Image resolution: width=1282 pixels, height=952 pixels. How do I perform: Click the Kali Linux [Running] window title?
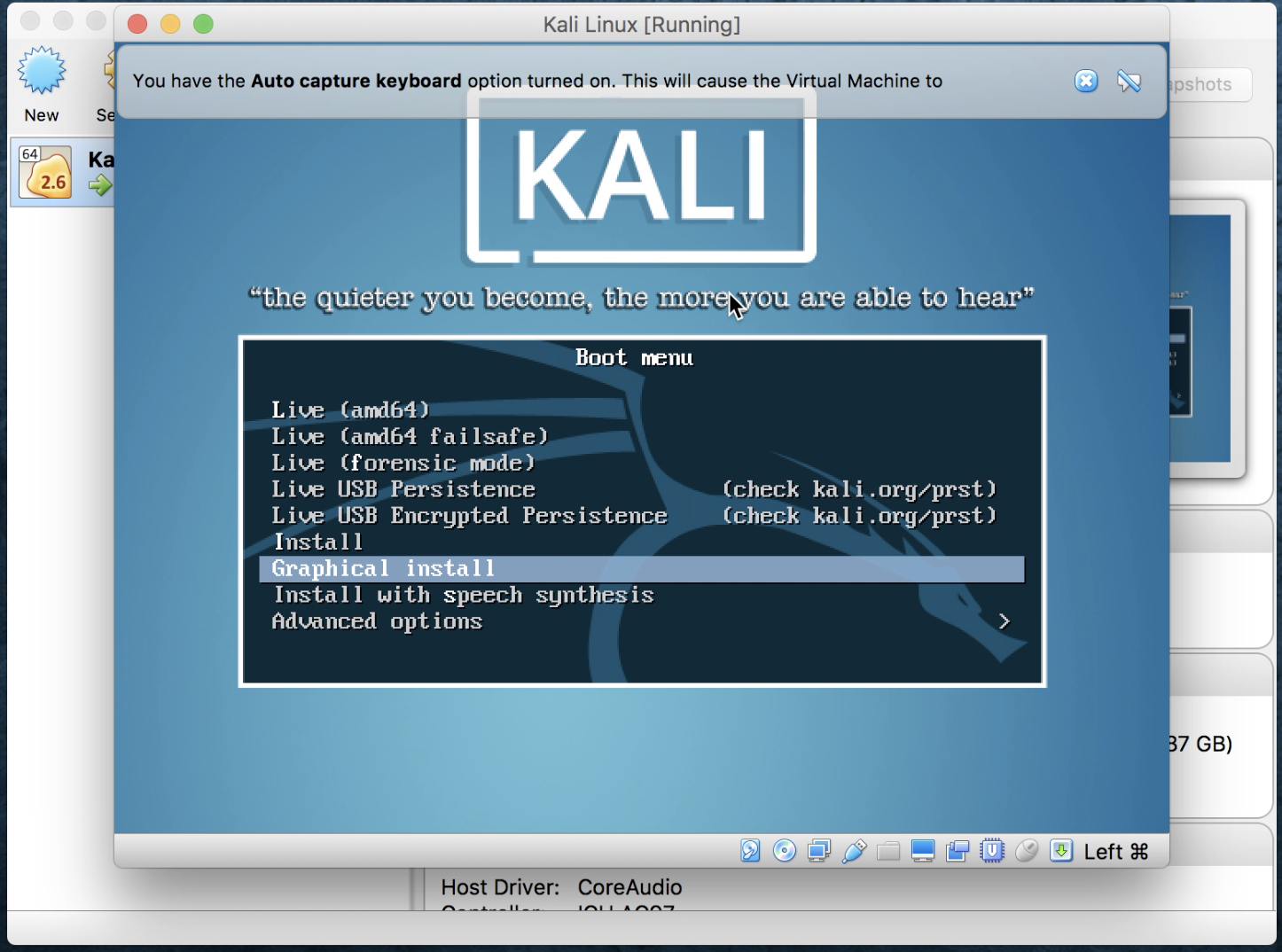[642, 24]
